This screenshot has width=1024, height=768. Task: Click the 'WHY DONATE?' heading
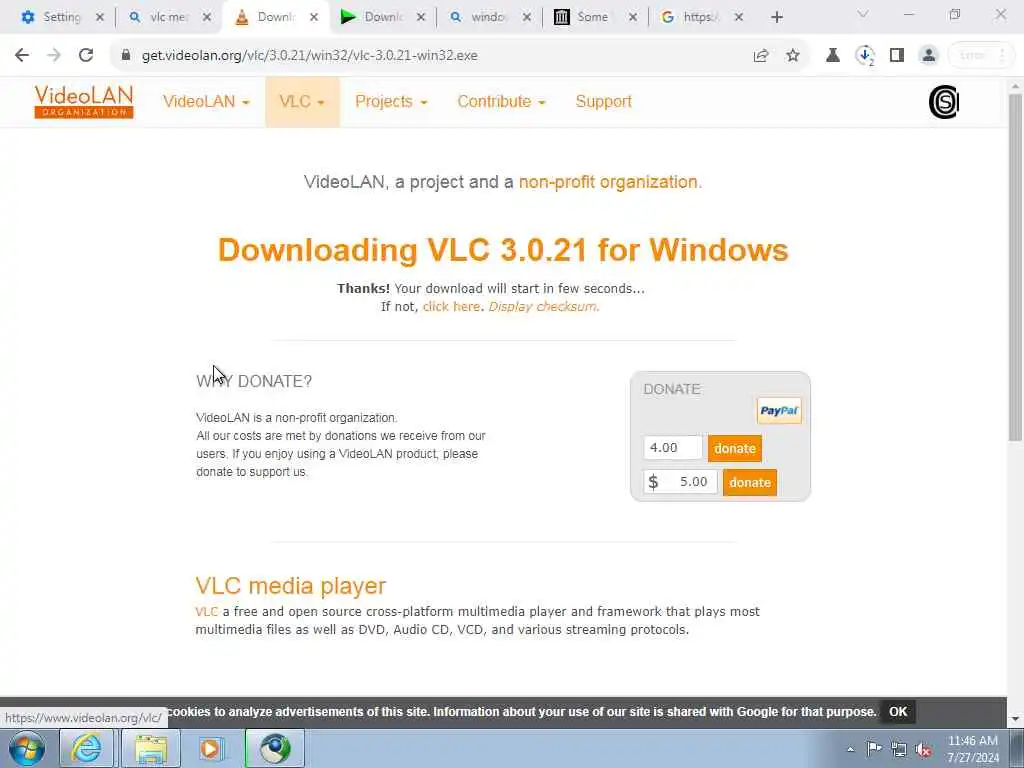254,381
